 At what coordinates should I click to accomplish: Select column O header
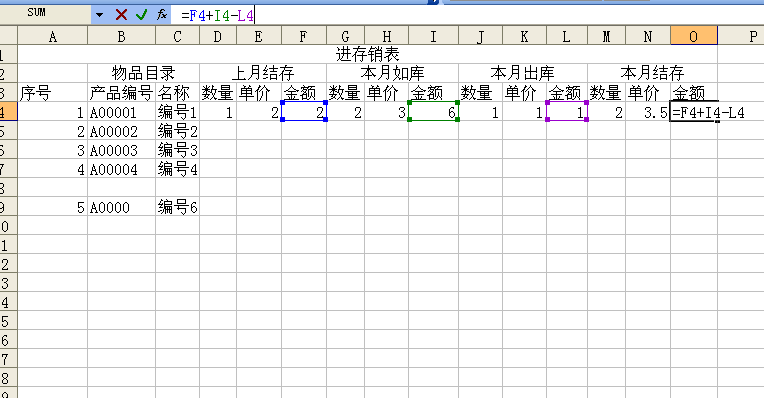(x=693, y=36)
